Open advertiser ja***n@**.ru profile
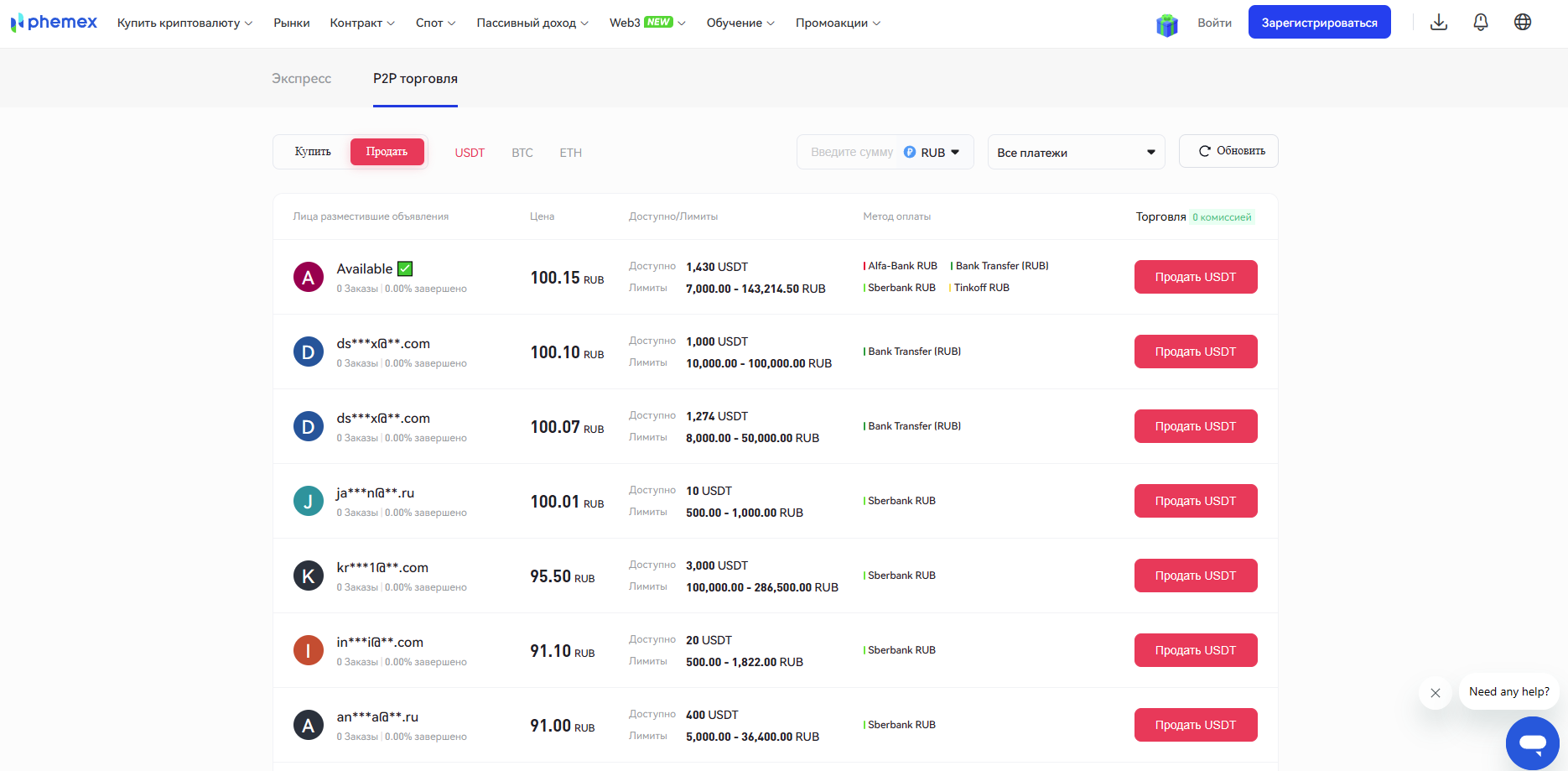1568x771 pixels. tap(376, 493)
